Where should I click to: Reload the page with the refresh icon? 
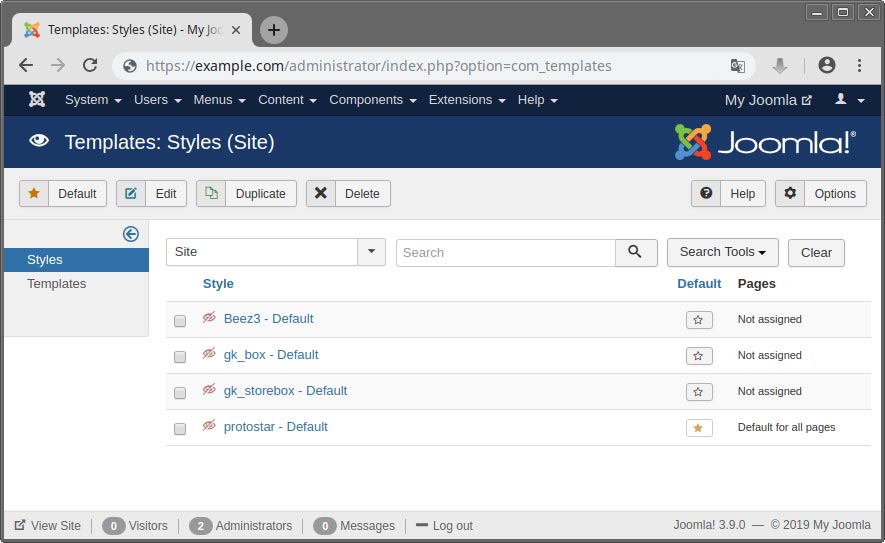(x=90, y=65)
